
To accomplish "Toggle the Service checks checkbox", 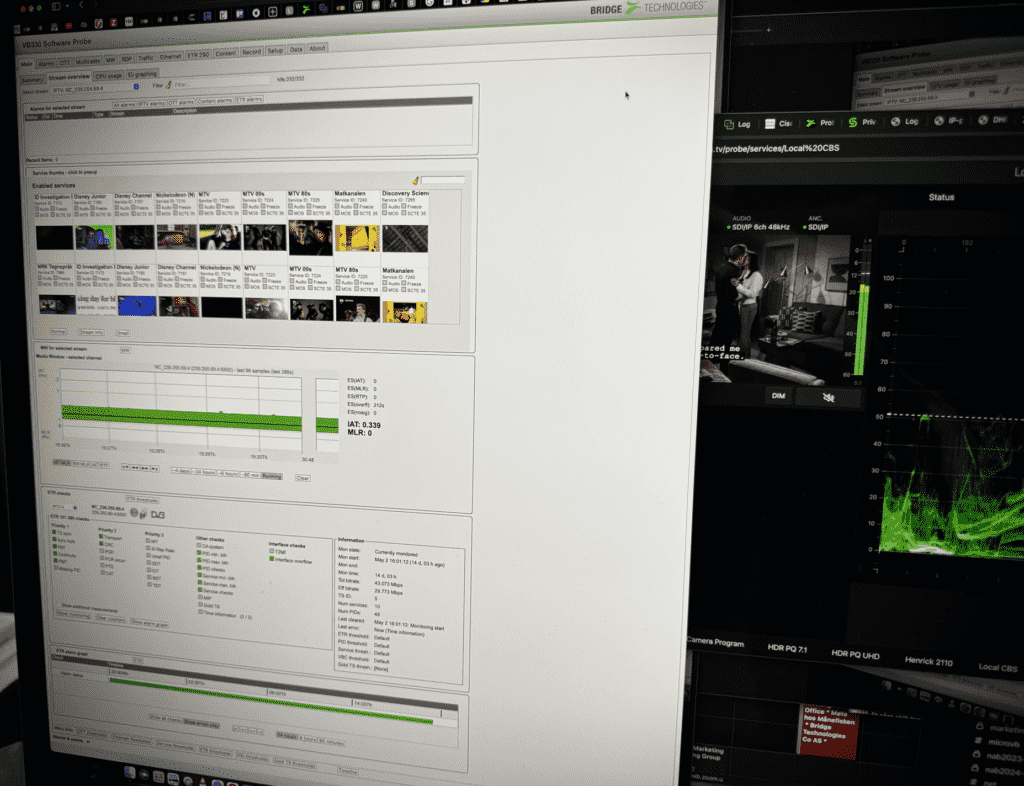I will pyautogui.click(x=200, y=591).
